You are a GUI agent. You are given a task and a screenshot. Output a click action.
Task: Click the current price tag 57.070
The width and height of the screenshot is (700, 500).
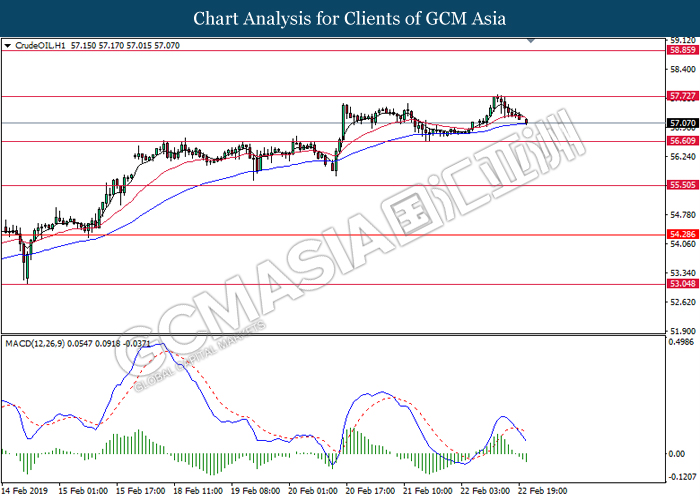(682, 123)
